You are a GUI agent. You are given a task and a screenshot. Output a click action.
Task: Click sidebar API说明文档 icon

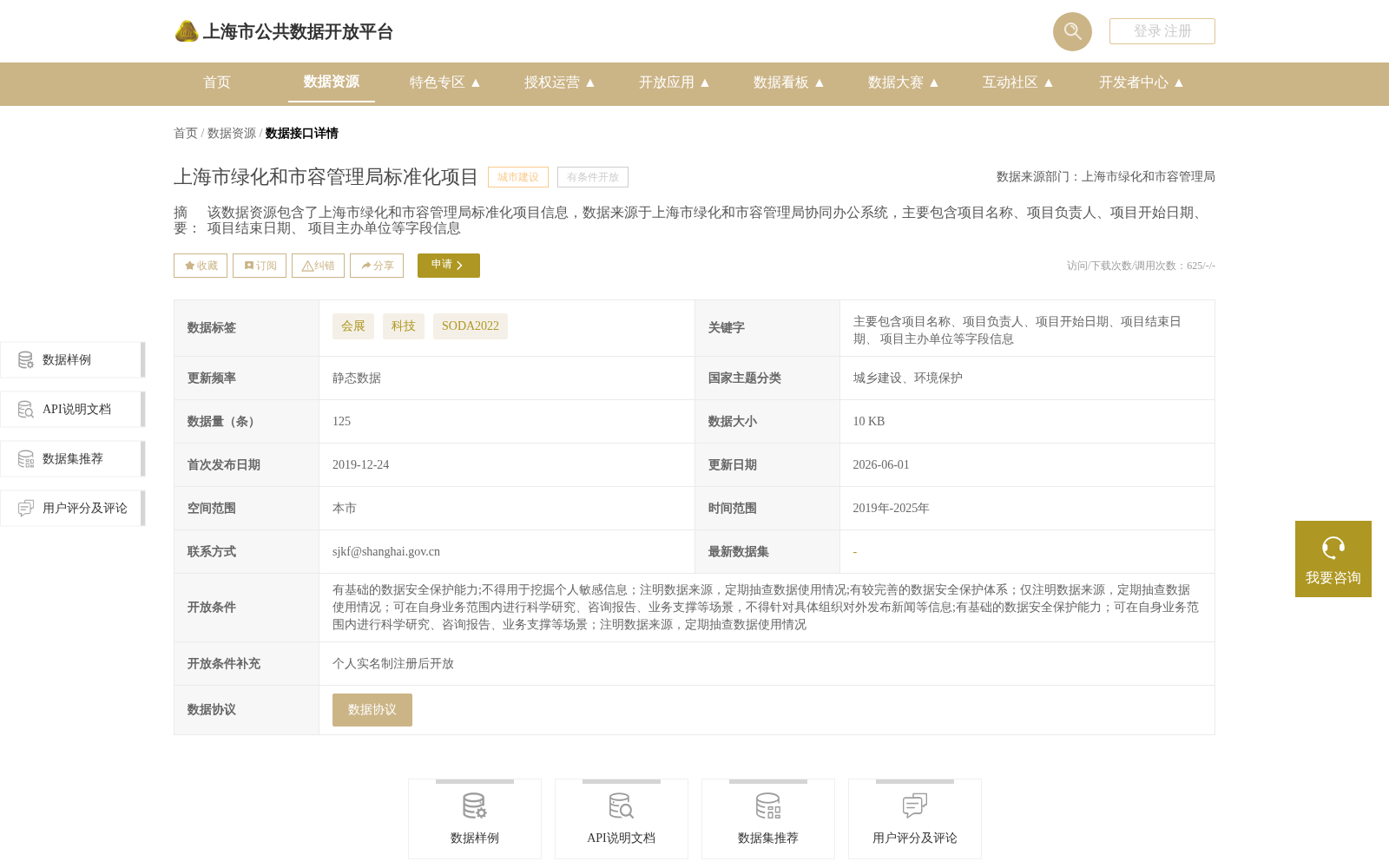26,409
